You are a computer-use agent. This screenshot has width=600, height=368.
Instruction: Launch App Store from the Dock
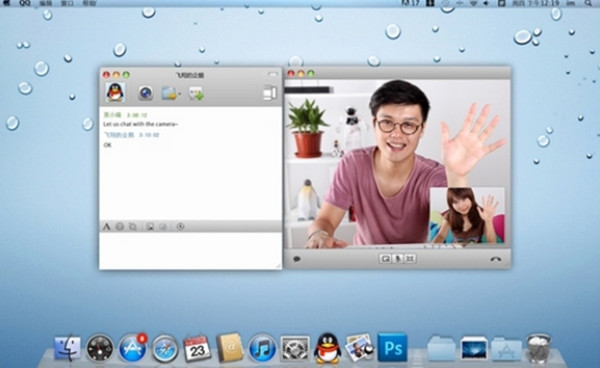pyautogui.click(x=132, y=348)
